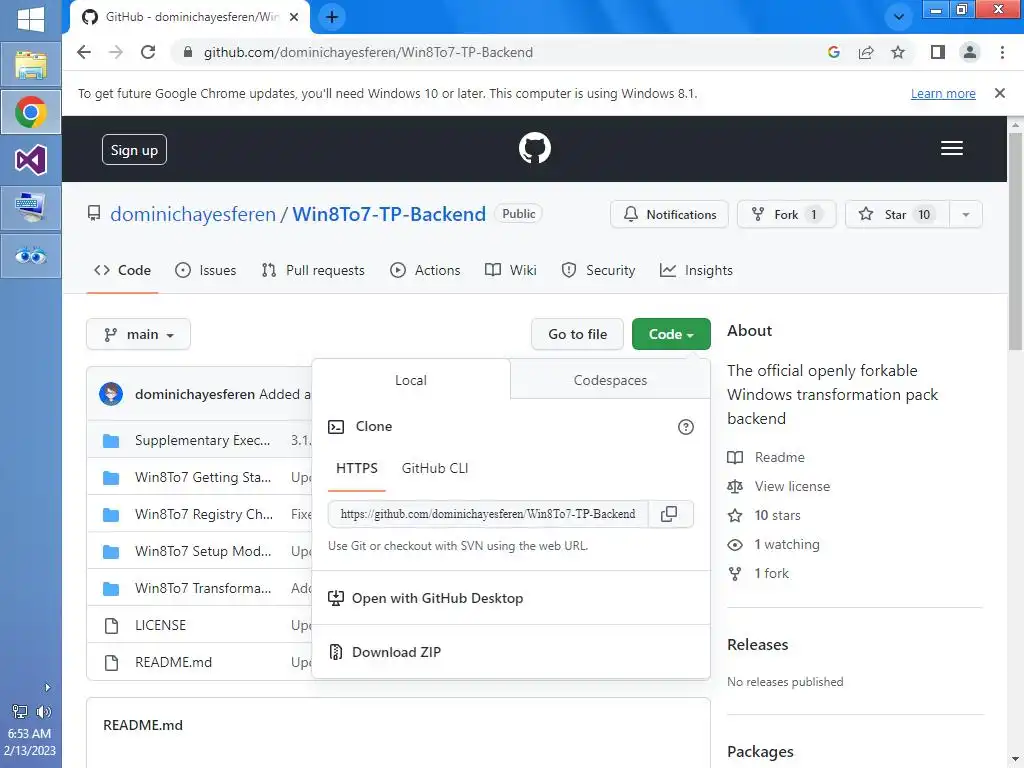Viewport: 1024px width, 768px height.
Task: Open dominichayesferen owner link
Action: pyautogui.click(x=193, y=214)
